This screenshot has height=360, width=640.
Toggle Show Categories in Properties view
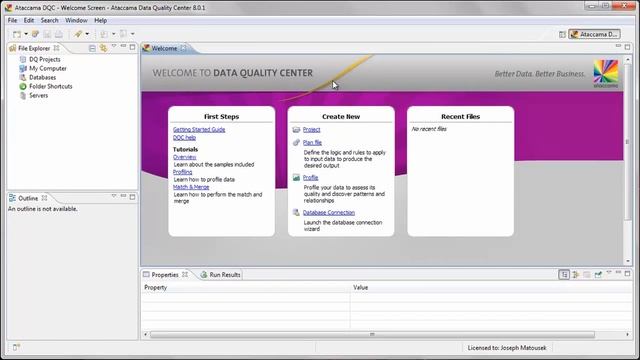[x=564, y=275]
